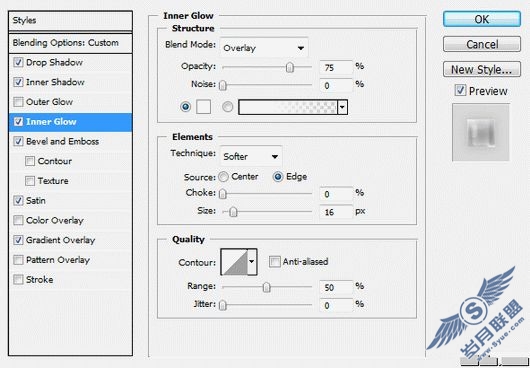Click the Choke slider handle
This screenshot has height=368, width=530.
(x=222, y=194)
